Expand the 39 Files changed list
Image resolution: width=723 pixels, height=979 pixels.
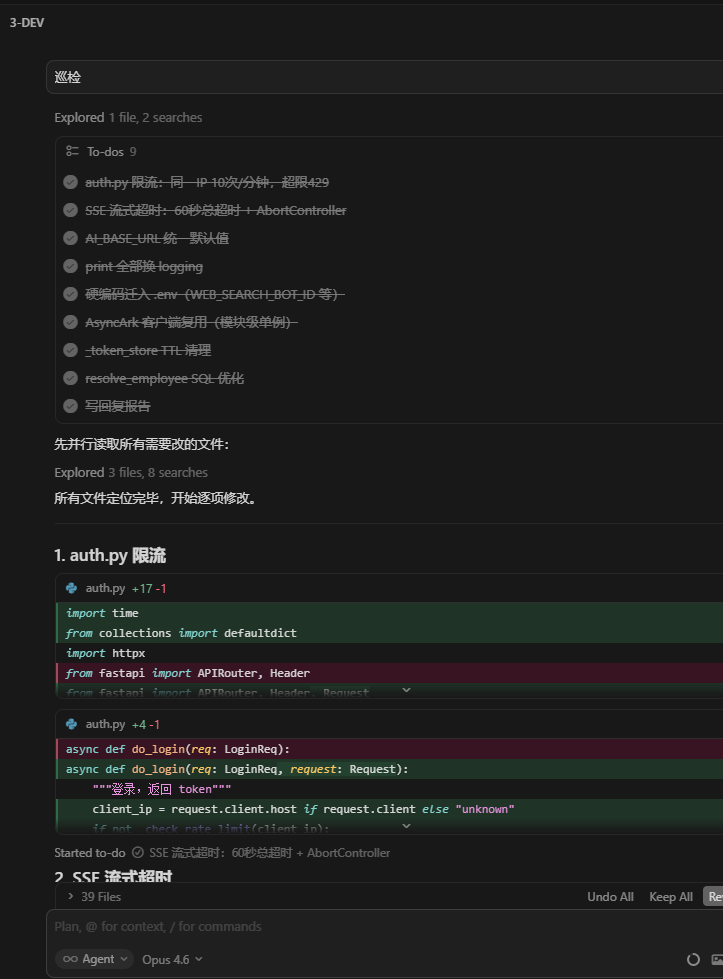tap(95, 897)
